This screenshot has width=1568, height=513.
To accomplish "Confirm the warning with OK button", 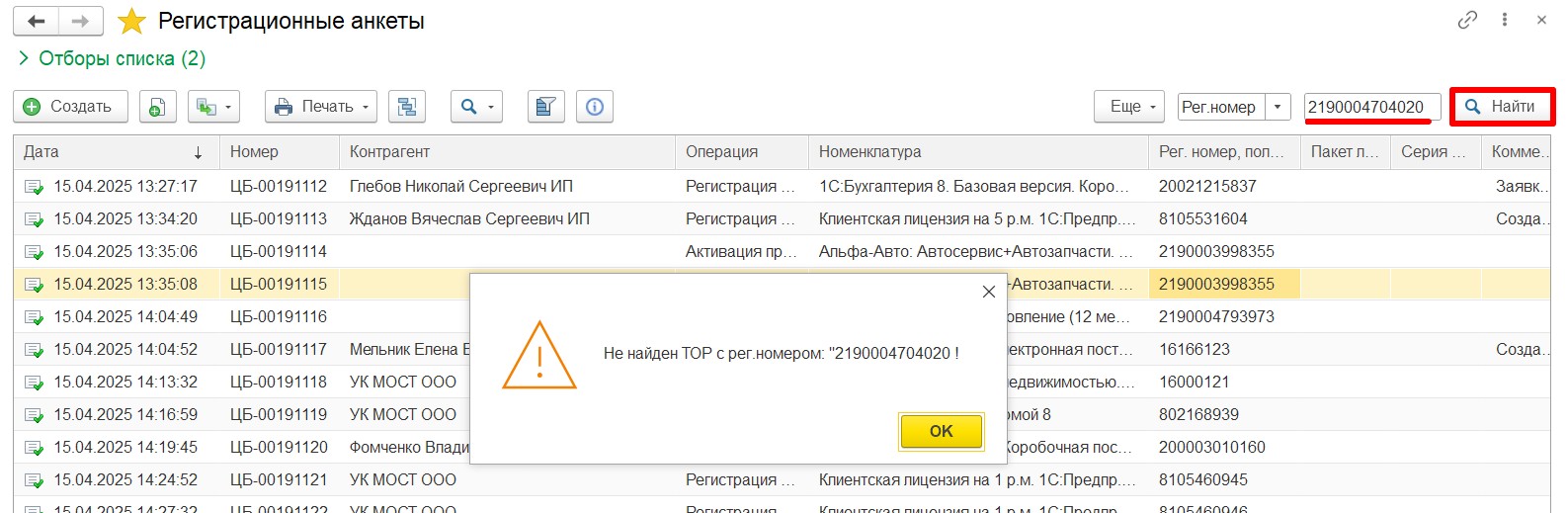I will [942, 431].
